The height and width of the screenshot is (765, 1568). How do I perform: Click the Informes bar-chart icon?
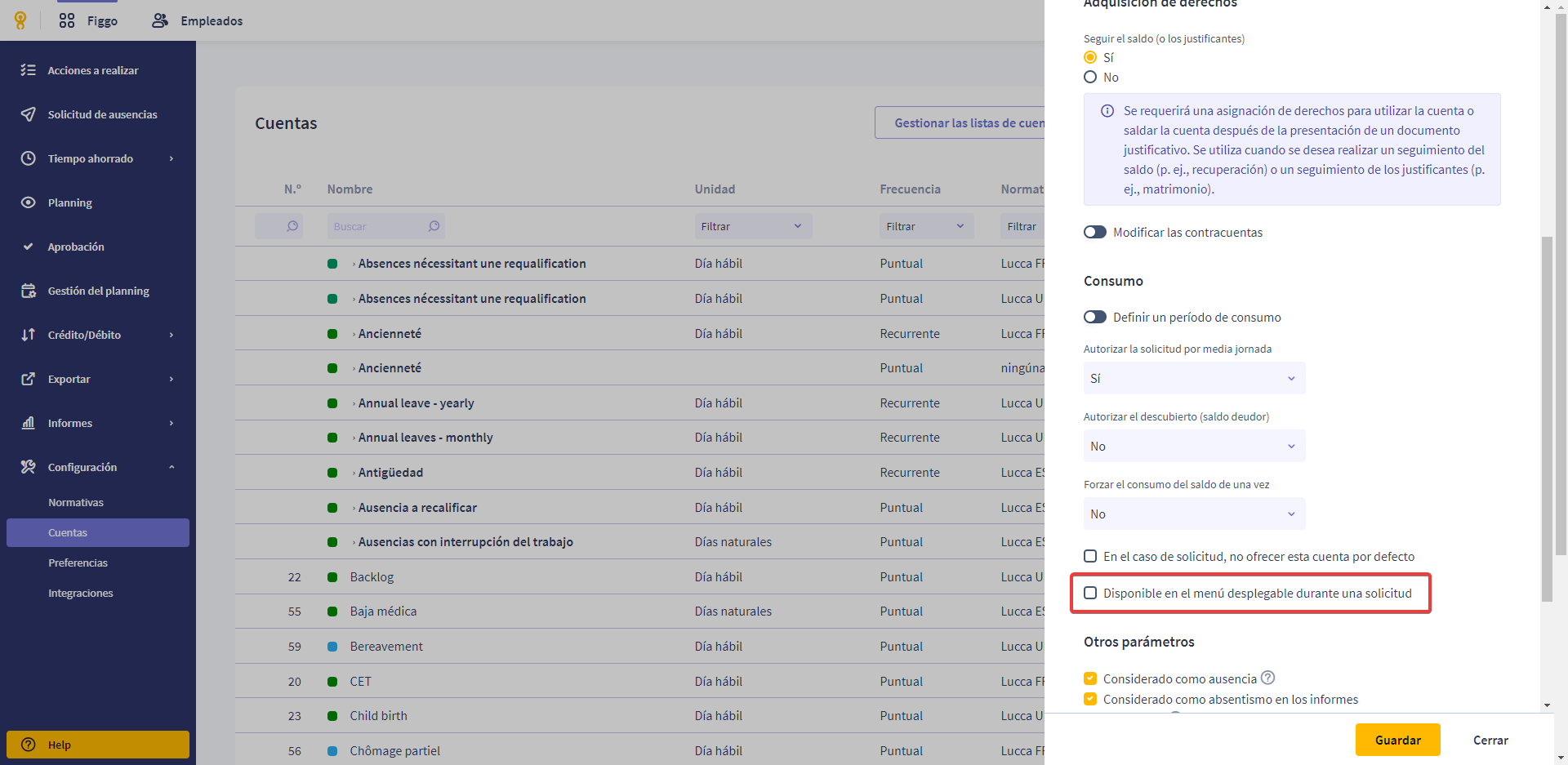coord(29,423)
